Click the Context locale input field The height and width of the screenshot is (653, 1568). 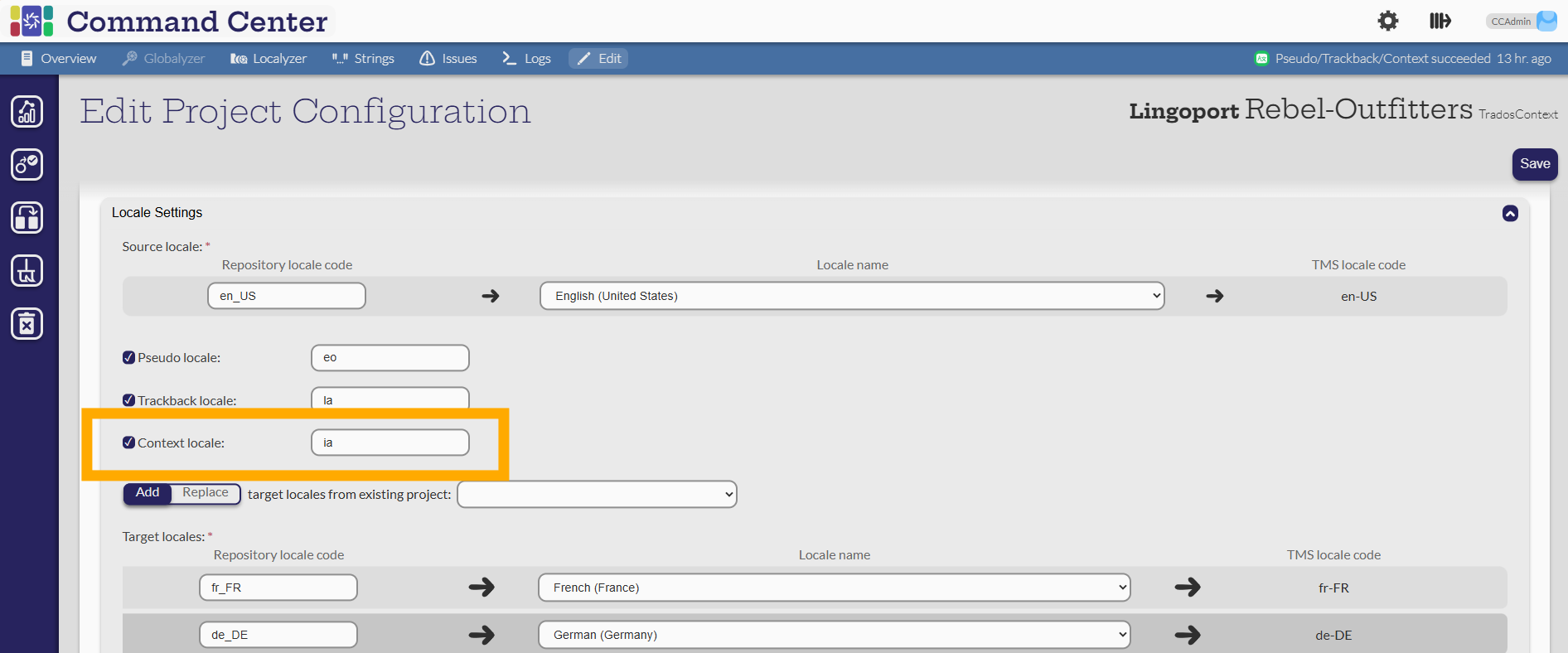coord(390,443)
